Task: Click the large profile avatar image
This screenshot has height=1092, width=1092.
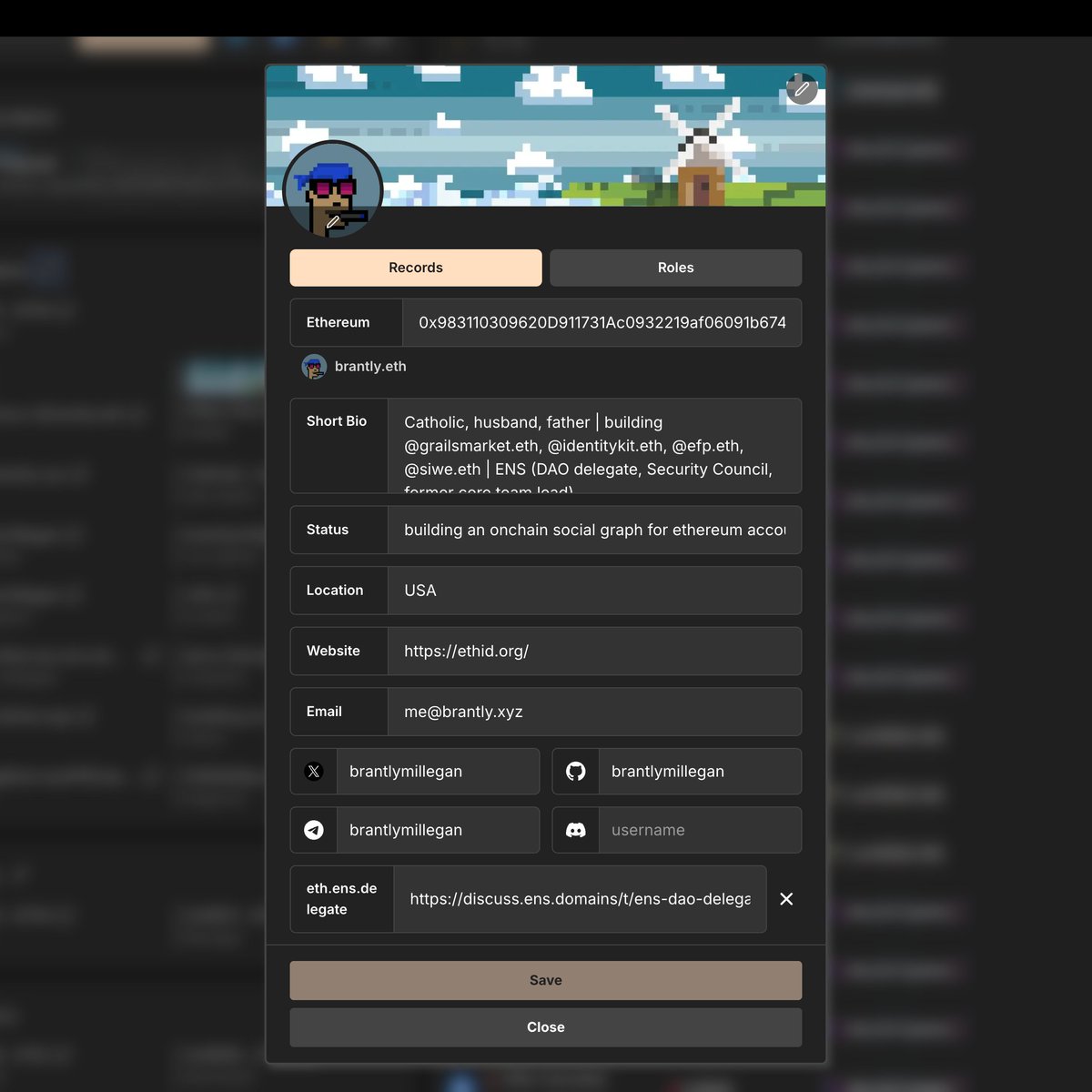Action: coord(333,190)
